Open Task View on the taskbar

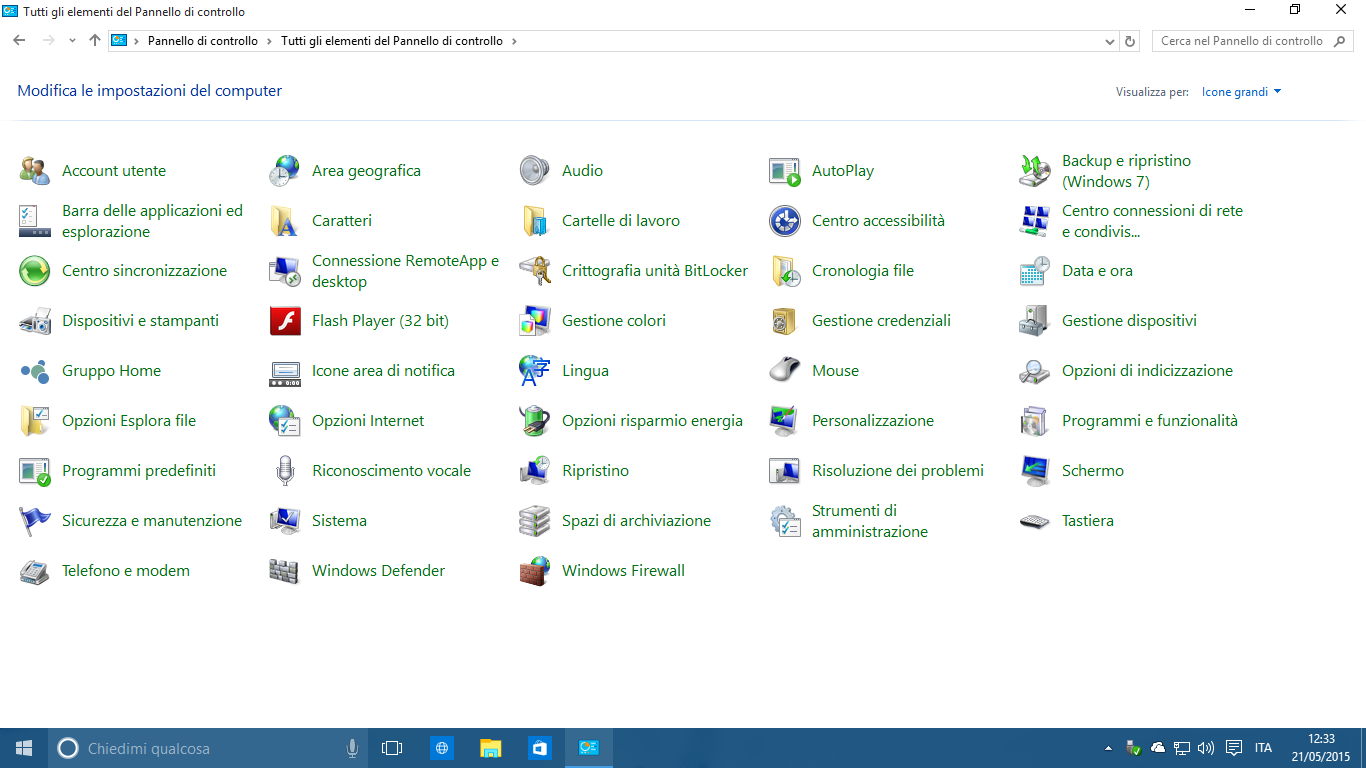tap(392, 748)
